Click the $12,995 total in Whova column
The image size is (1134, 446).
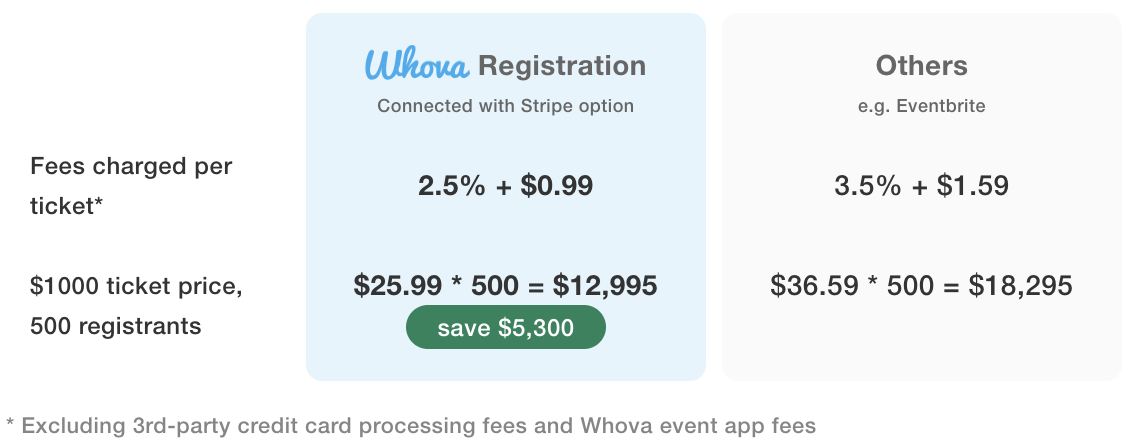(x=605, y=286)
